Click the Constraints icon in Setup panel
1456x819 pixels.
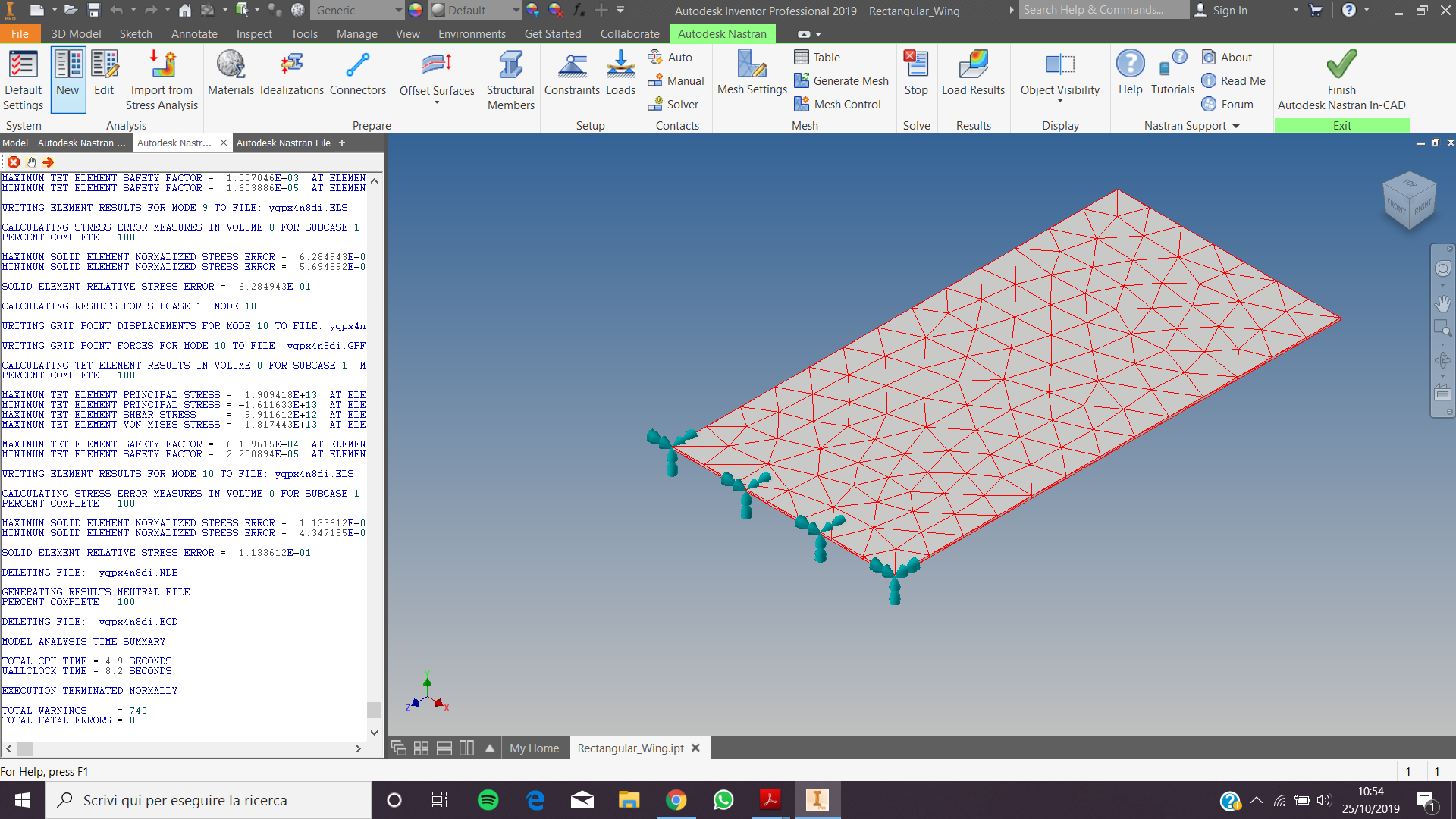click(x=571, y=72)
